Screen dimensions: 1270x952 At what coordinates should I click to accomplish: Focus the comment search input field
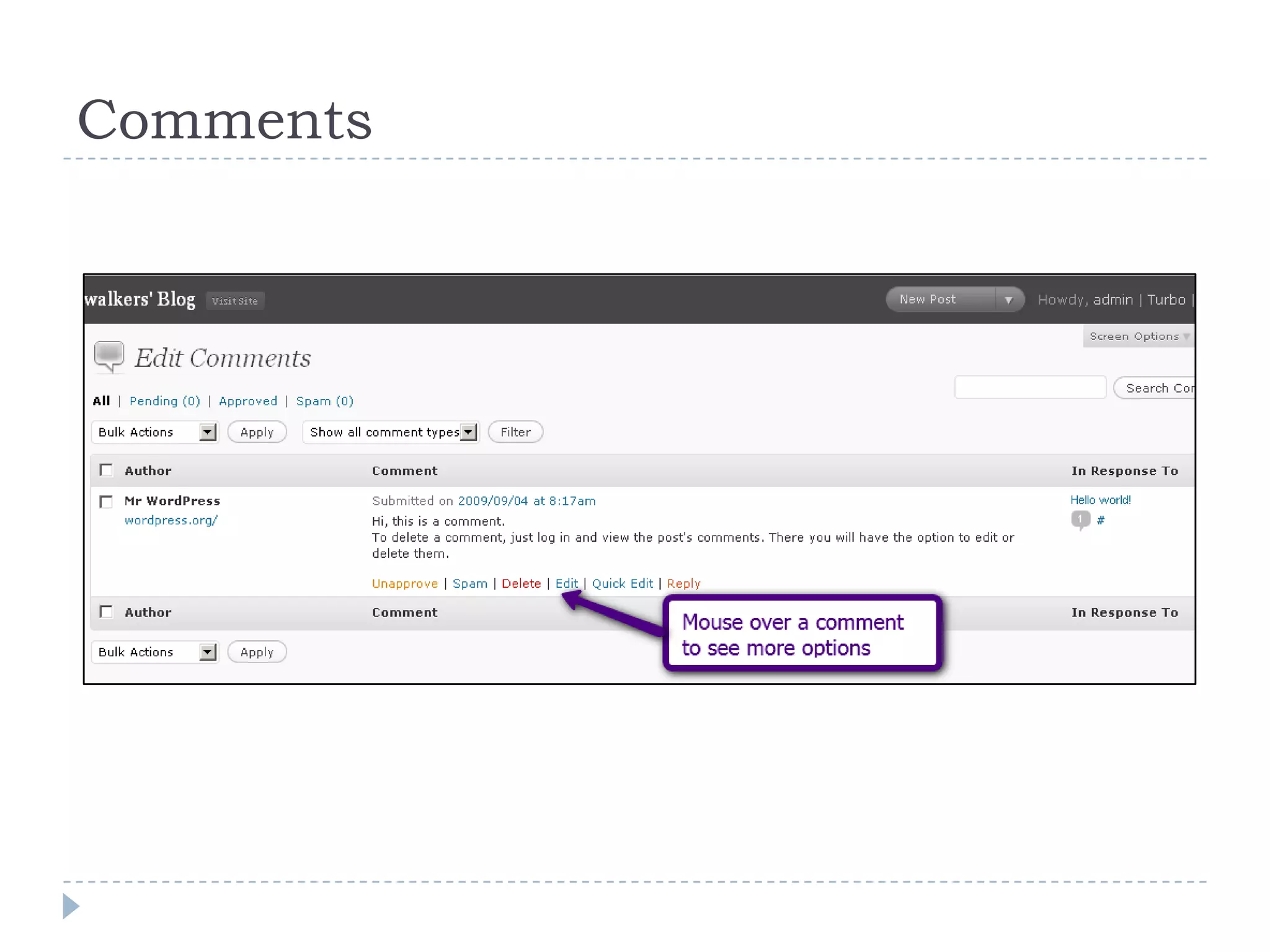(1030, 387)
